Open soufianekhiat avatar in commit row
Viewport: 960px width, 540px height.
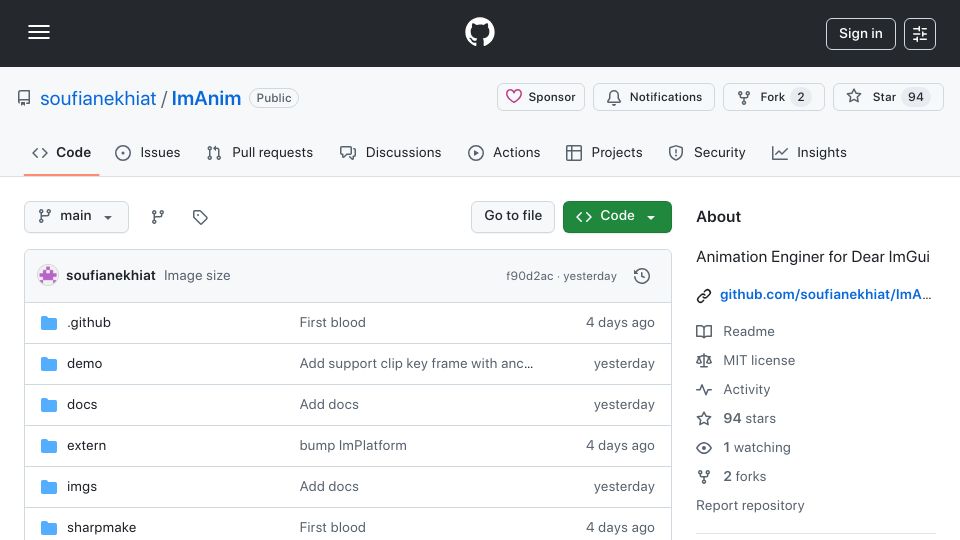tap(48, 276)
